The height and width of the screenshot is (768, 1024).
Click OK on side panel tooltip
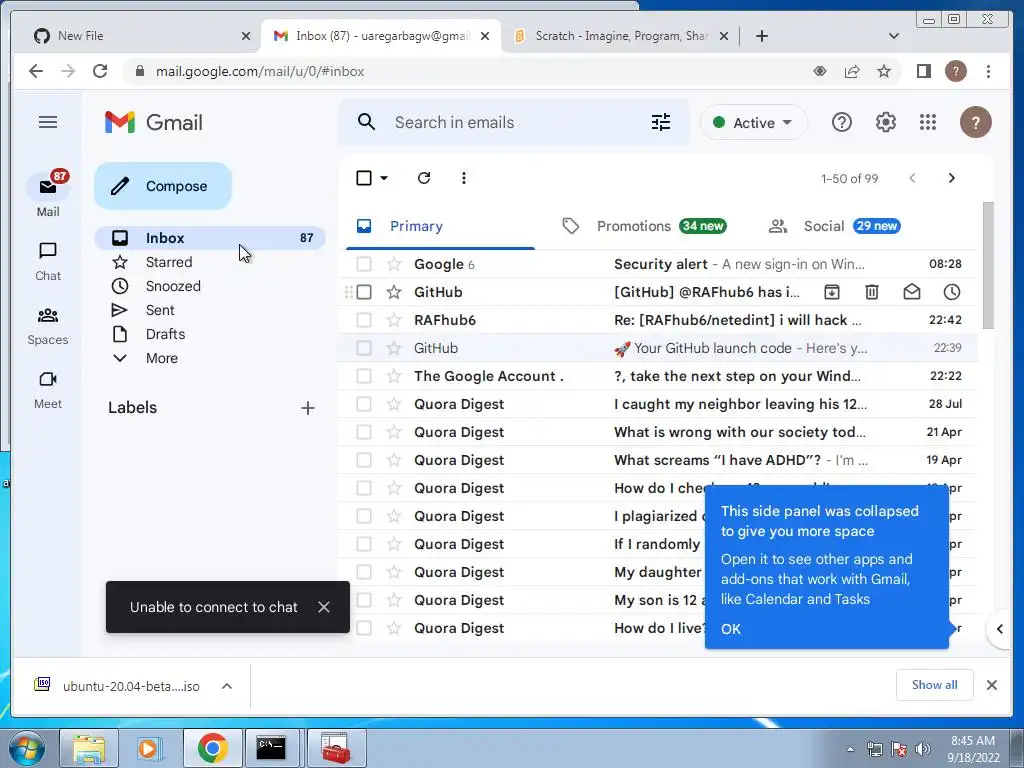click(x=731, y=629)
